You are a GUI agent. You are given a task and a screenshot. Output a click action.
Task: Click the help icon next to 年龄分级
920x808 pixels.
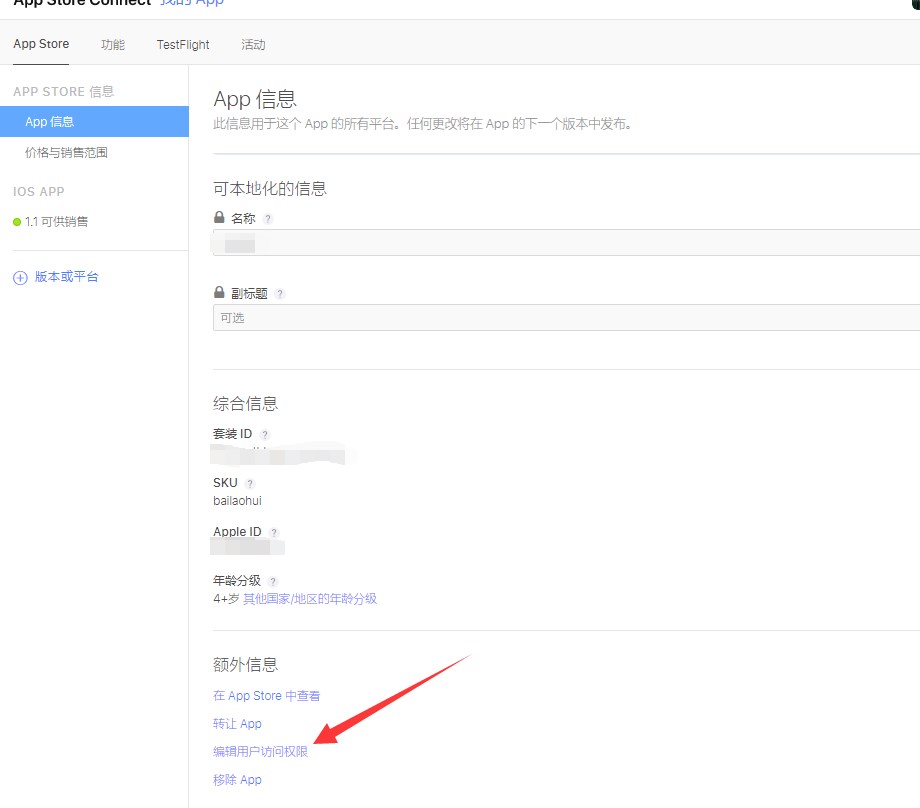(x=273, y=582)
